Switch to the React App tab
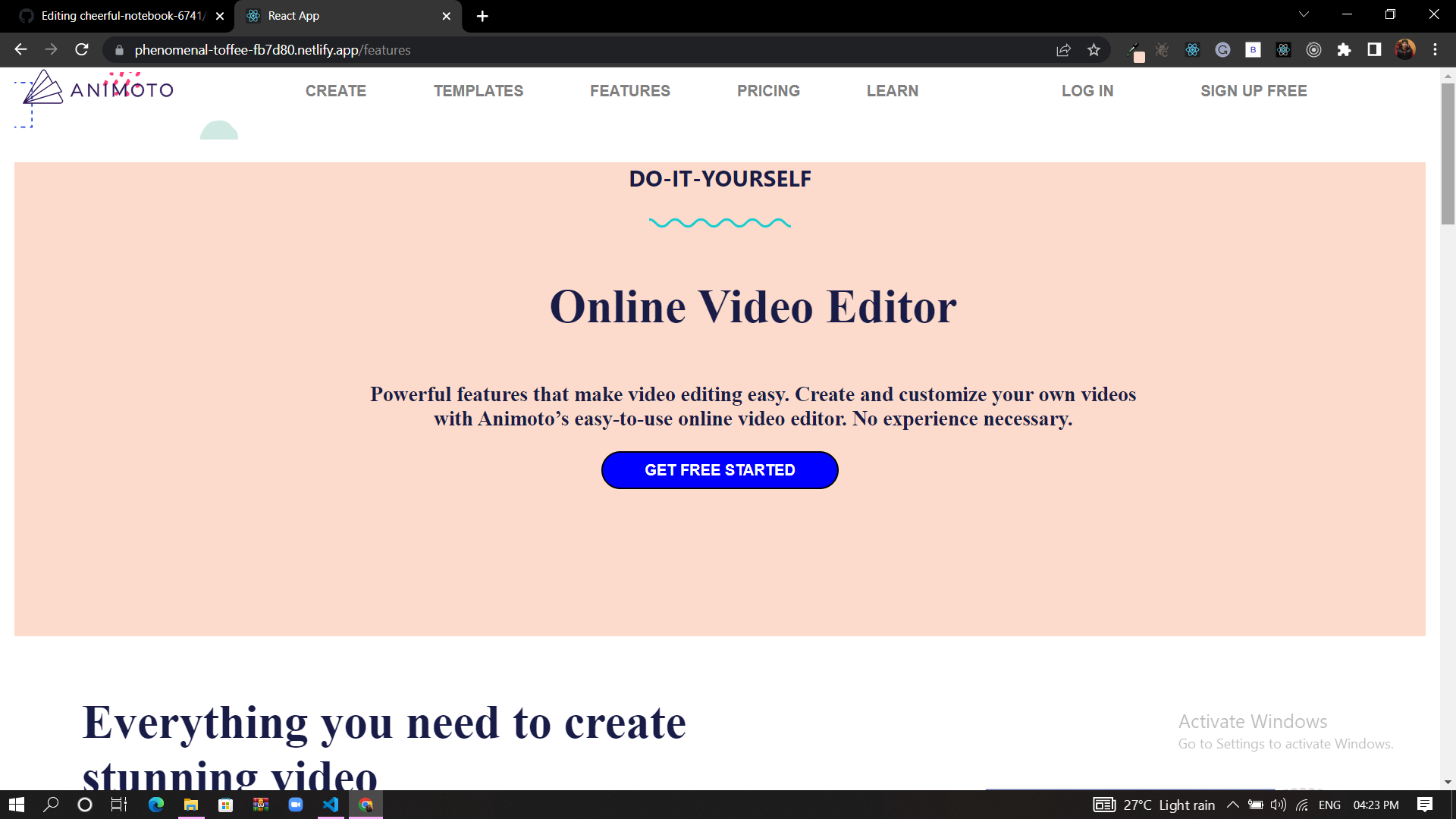This screenshot has height=819, width=1456. point(334,15)
